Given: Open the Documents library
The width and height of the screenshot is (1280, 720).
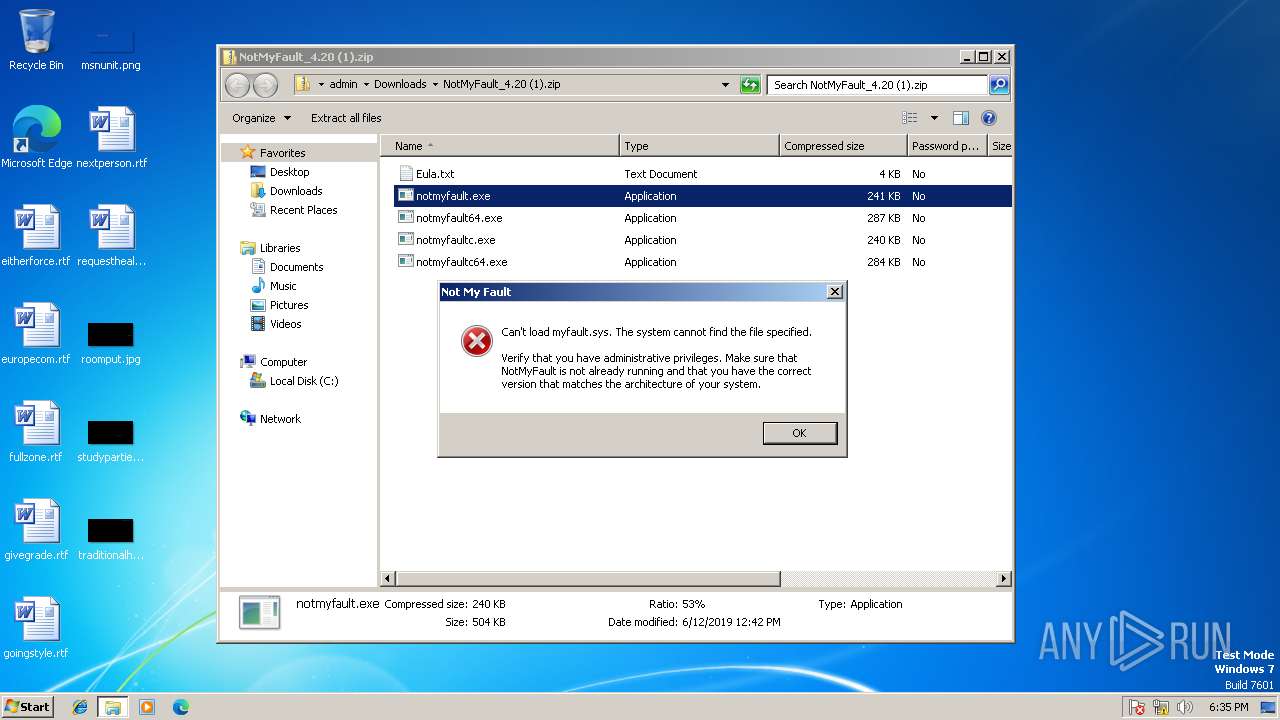Looking at the screenshot, I should 296,267.
